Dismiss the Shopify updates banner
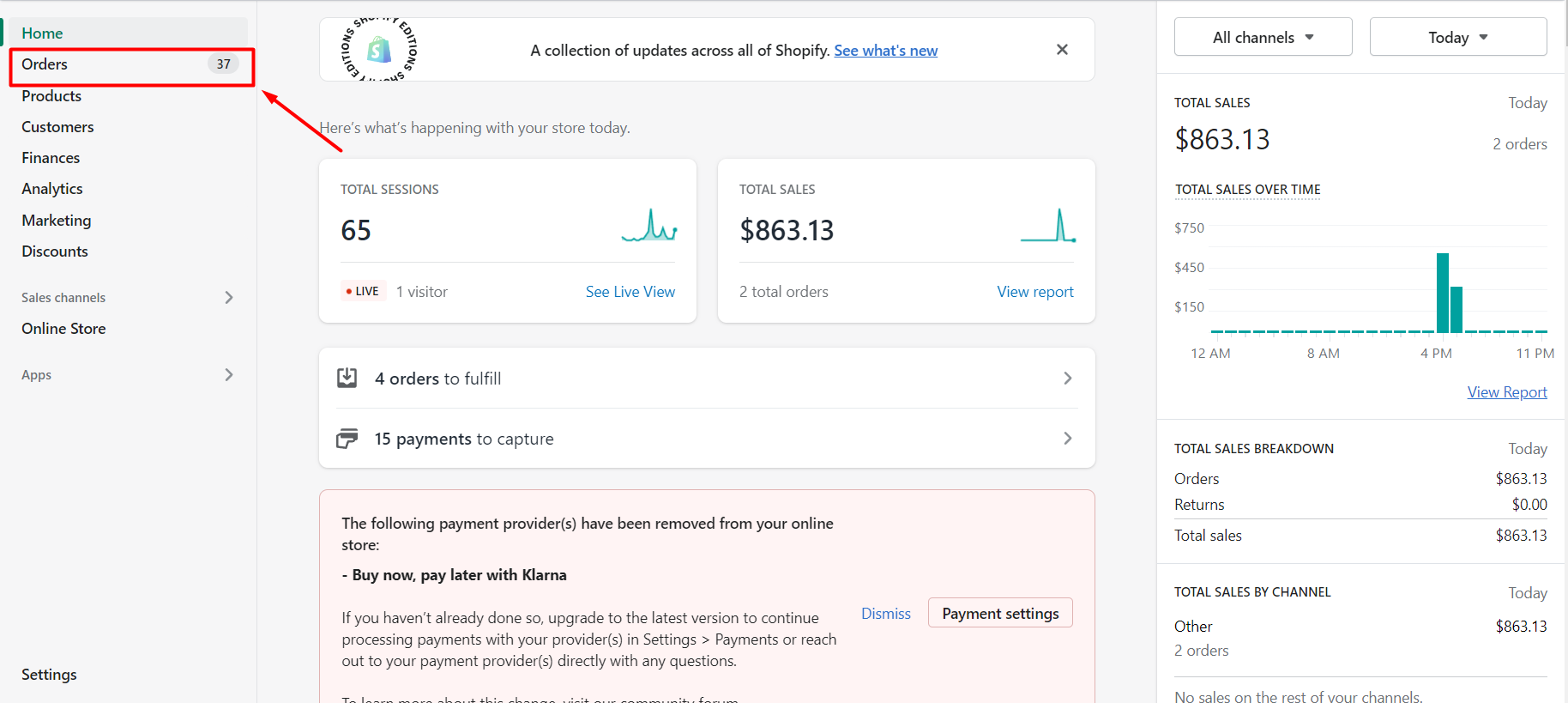 [x=1062, y=50]
